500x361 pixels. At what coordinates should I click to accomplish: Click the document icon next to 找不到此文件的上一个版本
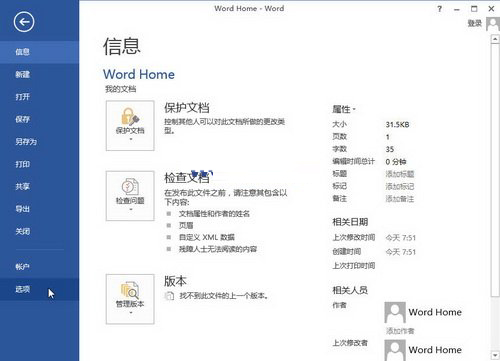[x=170, y=296]
